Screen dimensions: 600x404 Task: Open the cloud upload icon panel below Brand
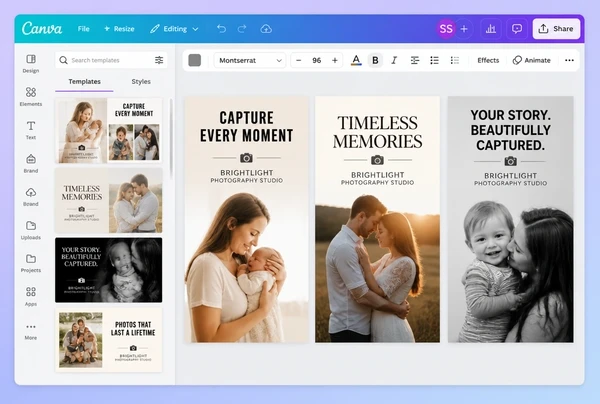click(x=31, y=197)
